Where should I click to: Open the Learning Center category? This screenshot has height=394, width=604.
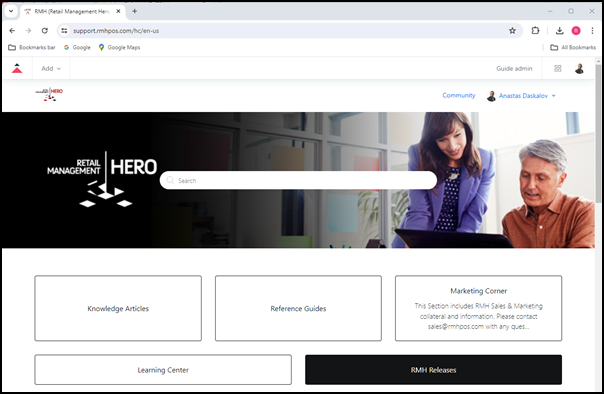(x=163, y=370)
